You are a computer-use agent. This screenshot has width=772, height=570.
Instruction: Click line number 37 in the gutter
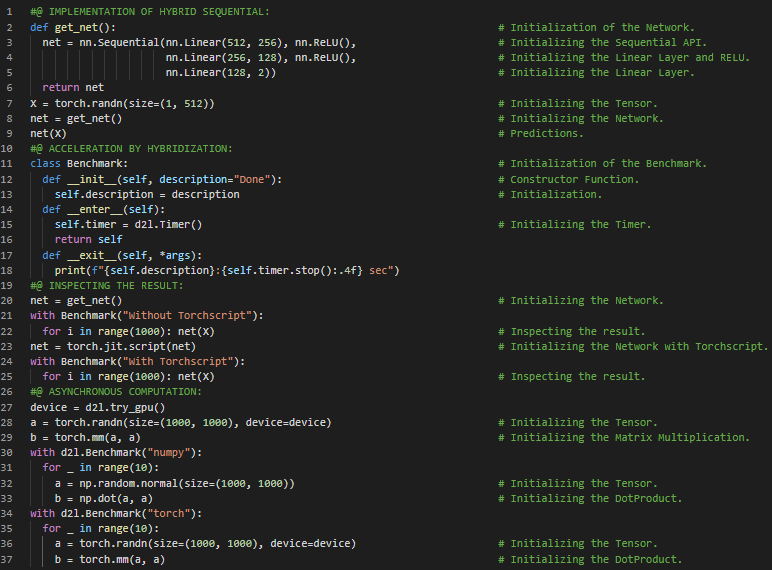8,559
